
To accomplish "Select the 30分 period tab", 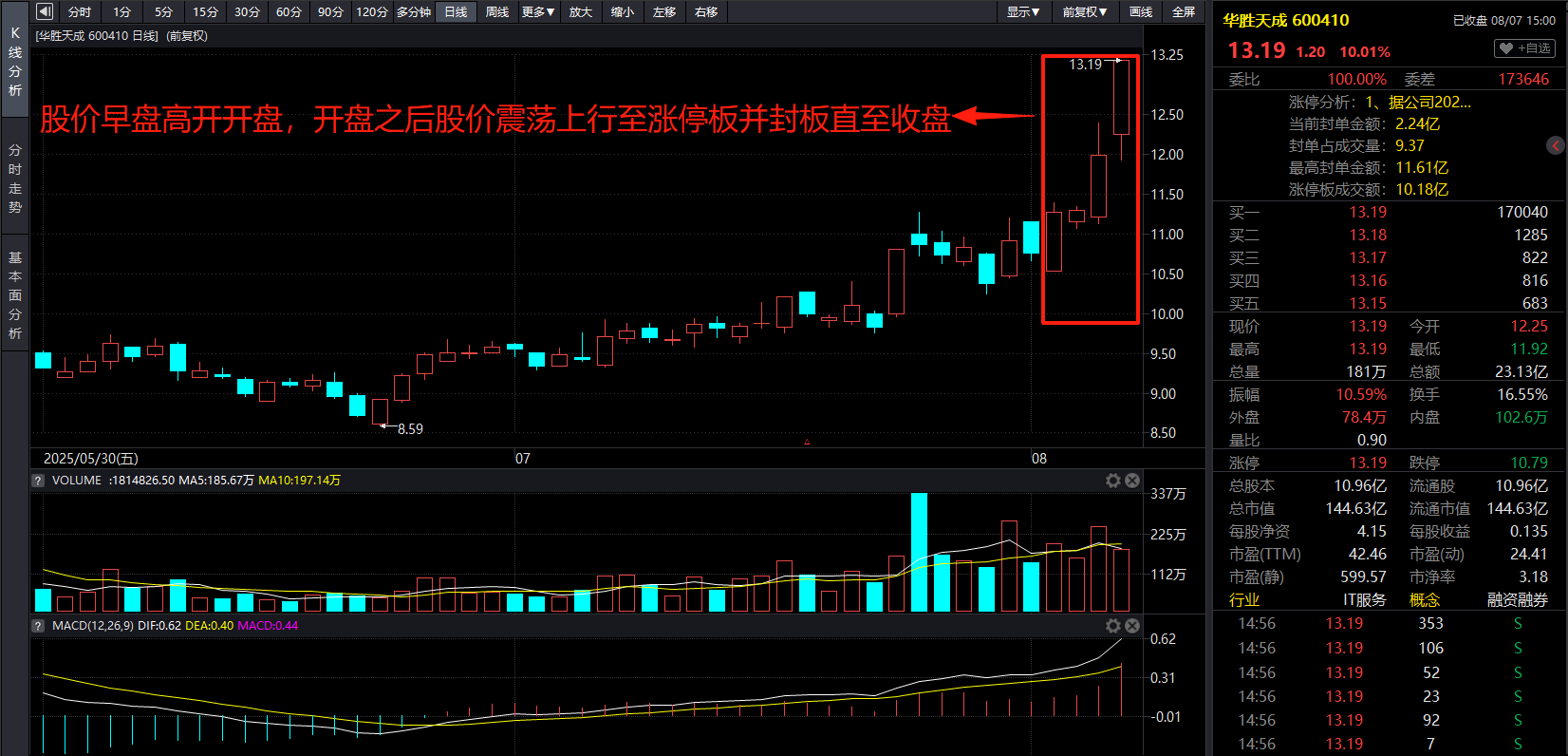I will click(247, 12).
